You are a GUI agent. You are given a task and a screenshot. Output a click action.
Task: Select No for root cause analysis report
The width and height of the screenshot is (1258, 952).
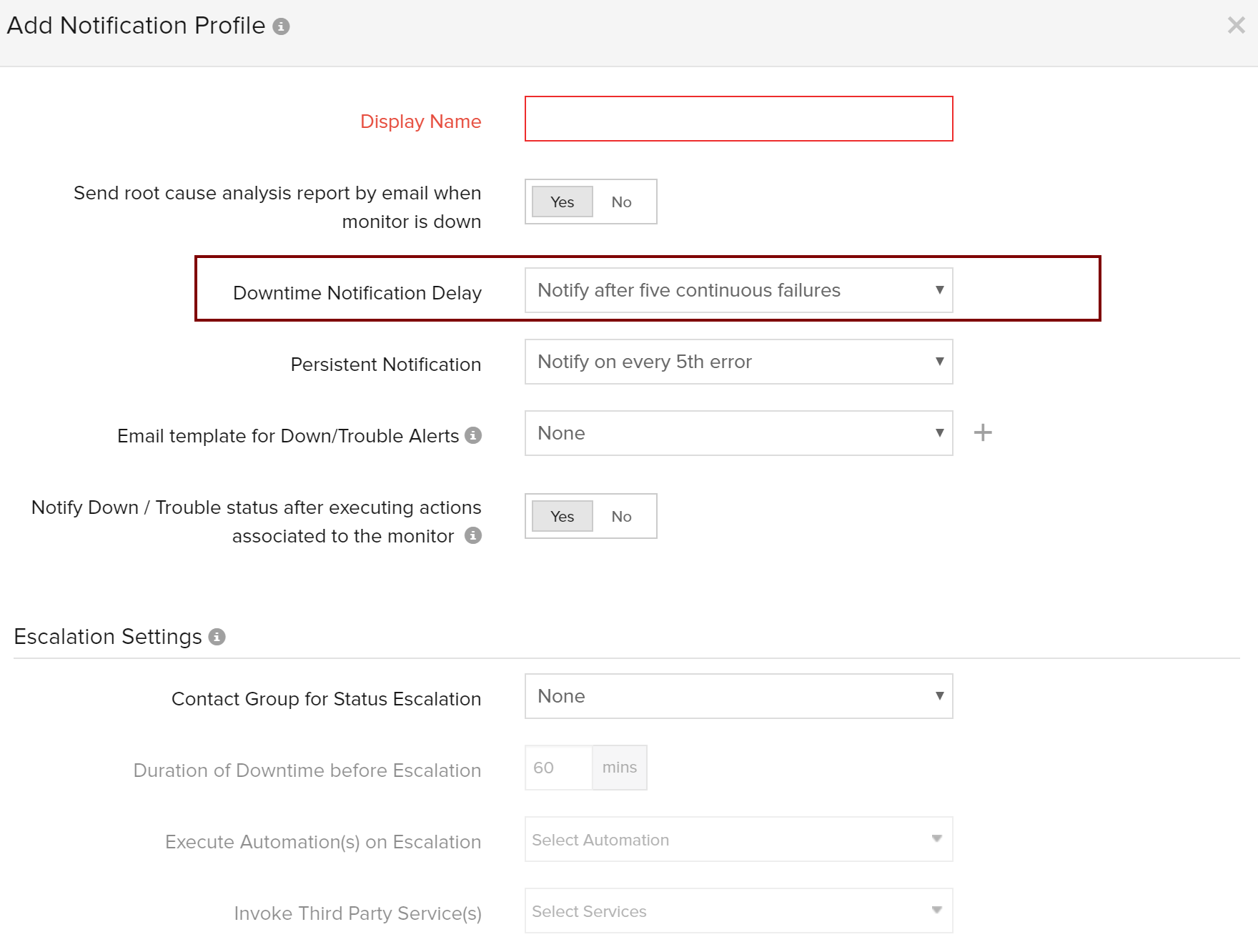click(621, 202)
